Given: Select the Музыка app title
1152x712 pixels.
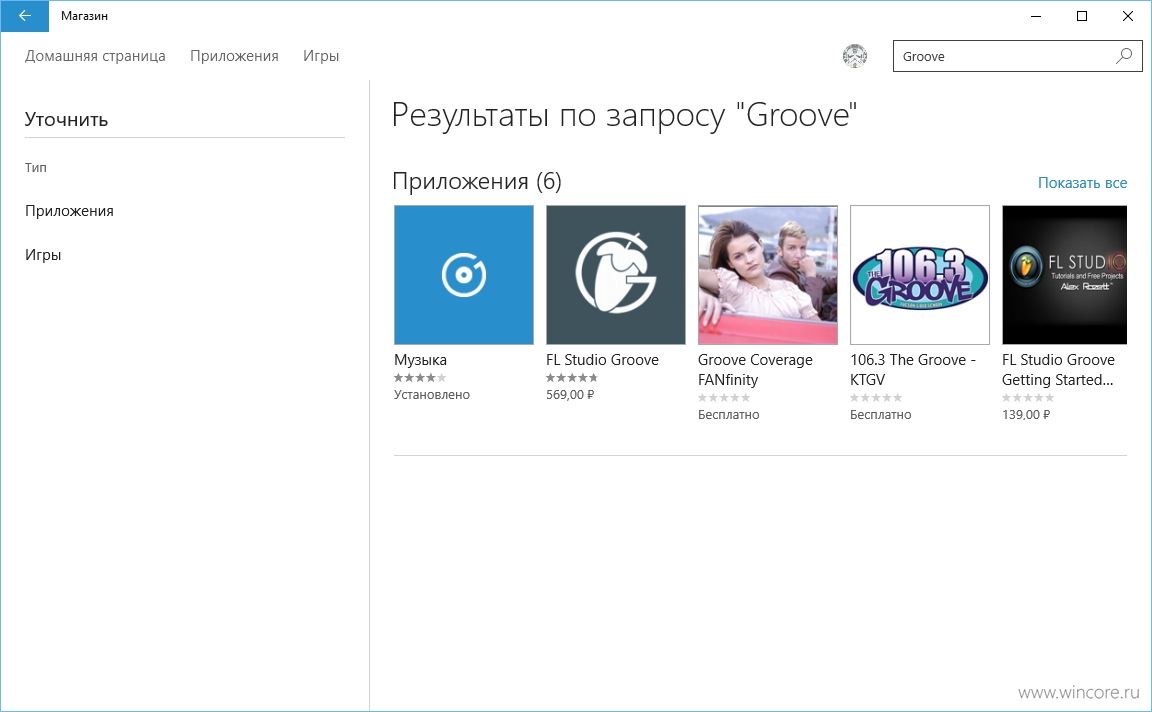Looking at the screenshot, I should (420, 360).
